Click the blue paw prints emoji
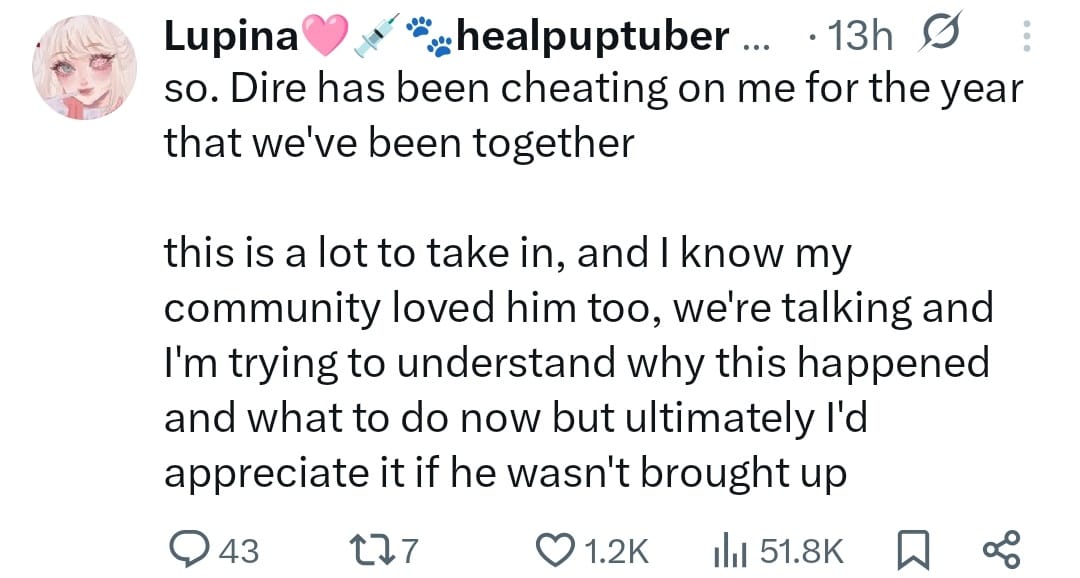 (428, 35)
